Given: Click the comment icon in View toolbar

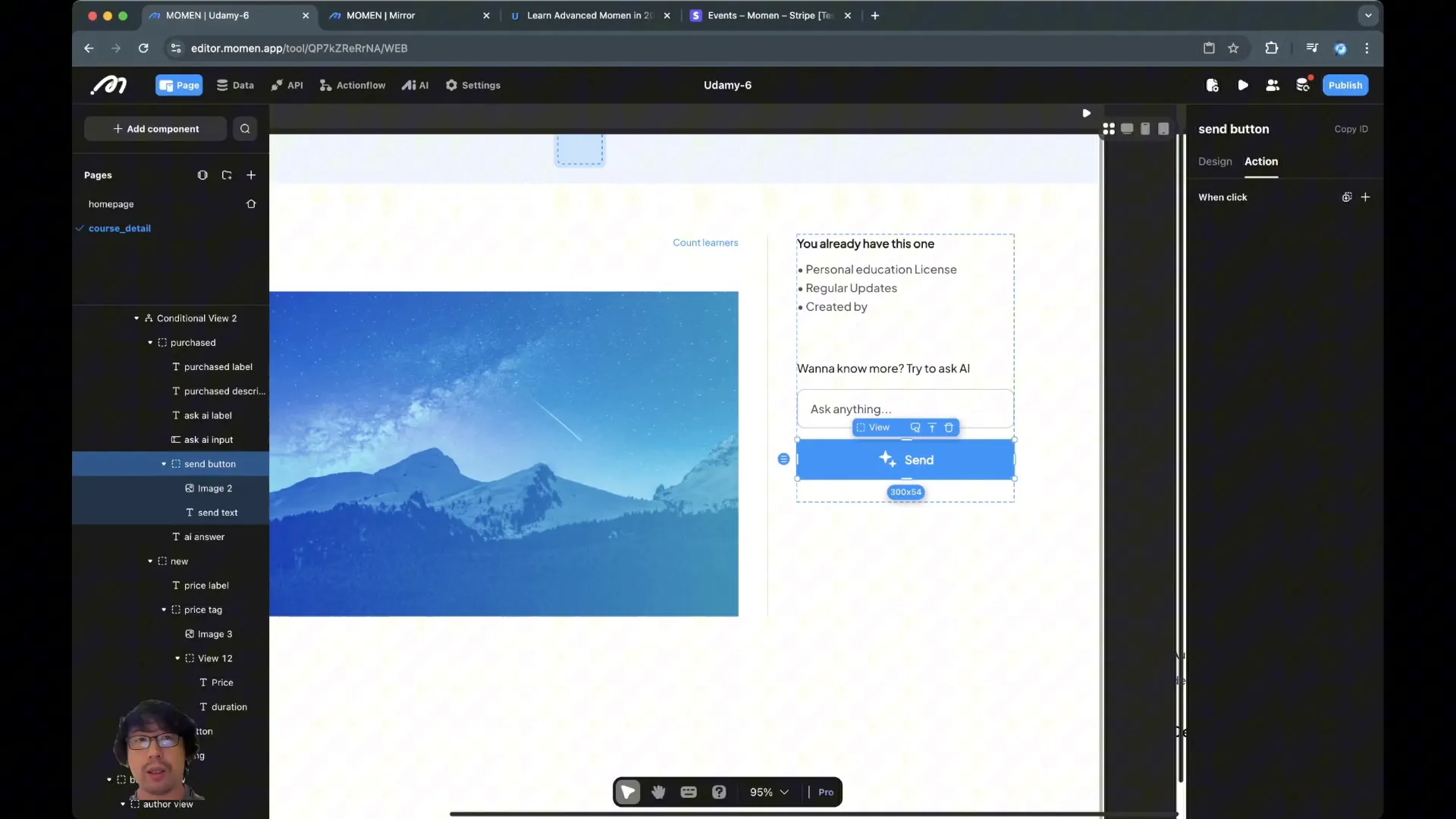Looking at the screenshot, I should coord(915,428).
